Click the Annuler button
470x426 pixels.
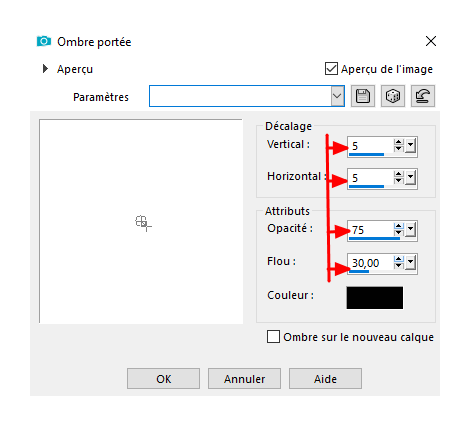coord(244,379)
